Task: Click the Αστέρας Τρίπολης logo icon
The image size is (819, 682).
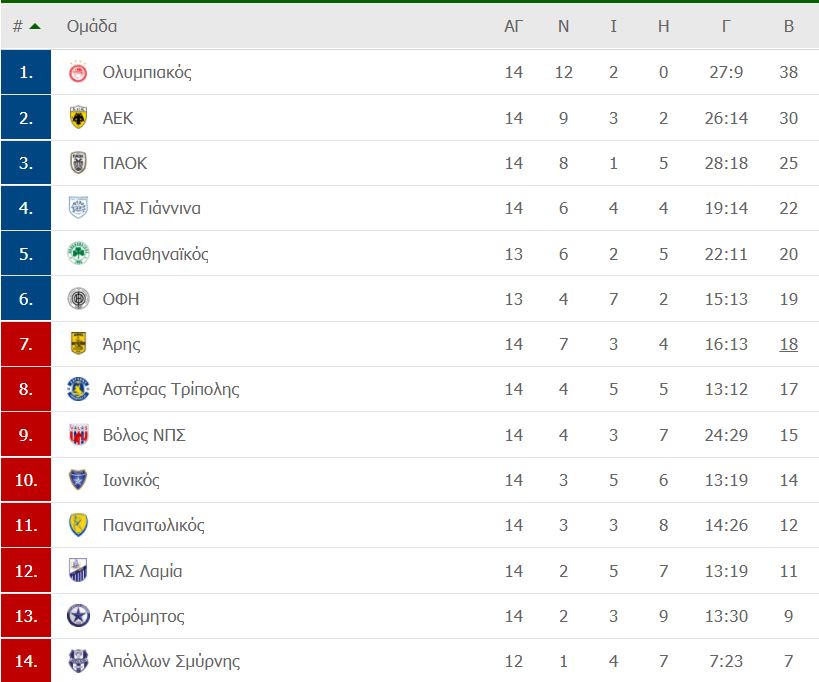Action: pyautogui.click(x=78, y=389)
